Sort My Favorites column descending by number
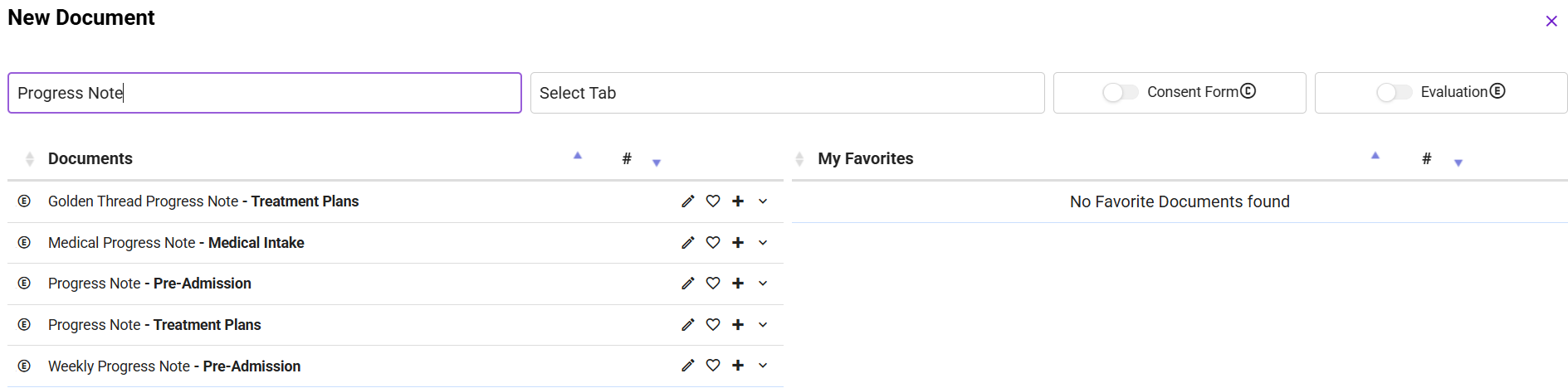This screenshot has height=388, width=1568. pyautogui.click(x=1458, y=163)
